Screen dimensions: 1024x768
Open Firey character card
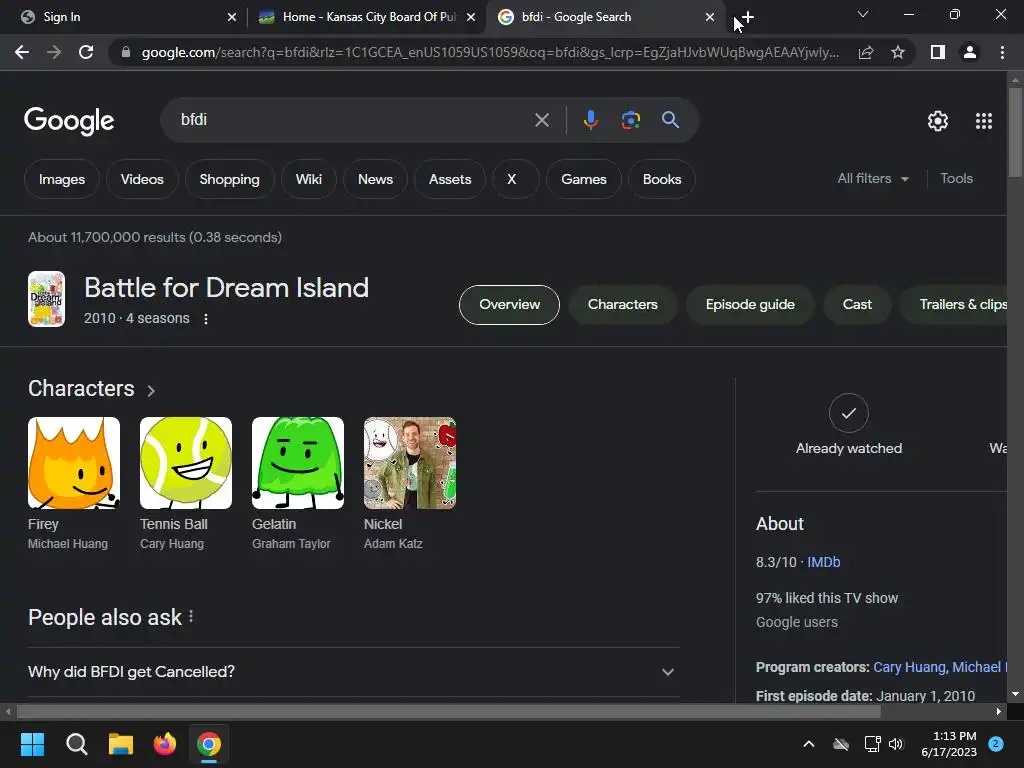(x=74, y=484)
